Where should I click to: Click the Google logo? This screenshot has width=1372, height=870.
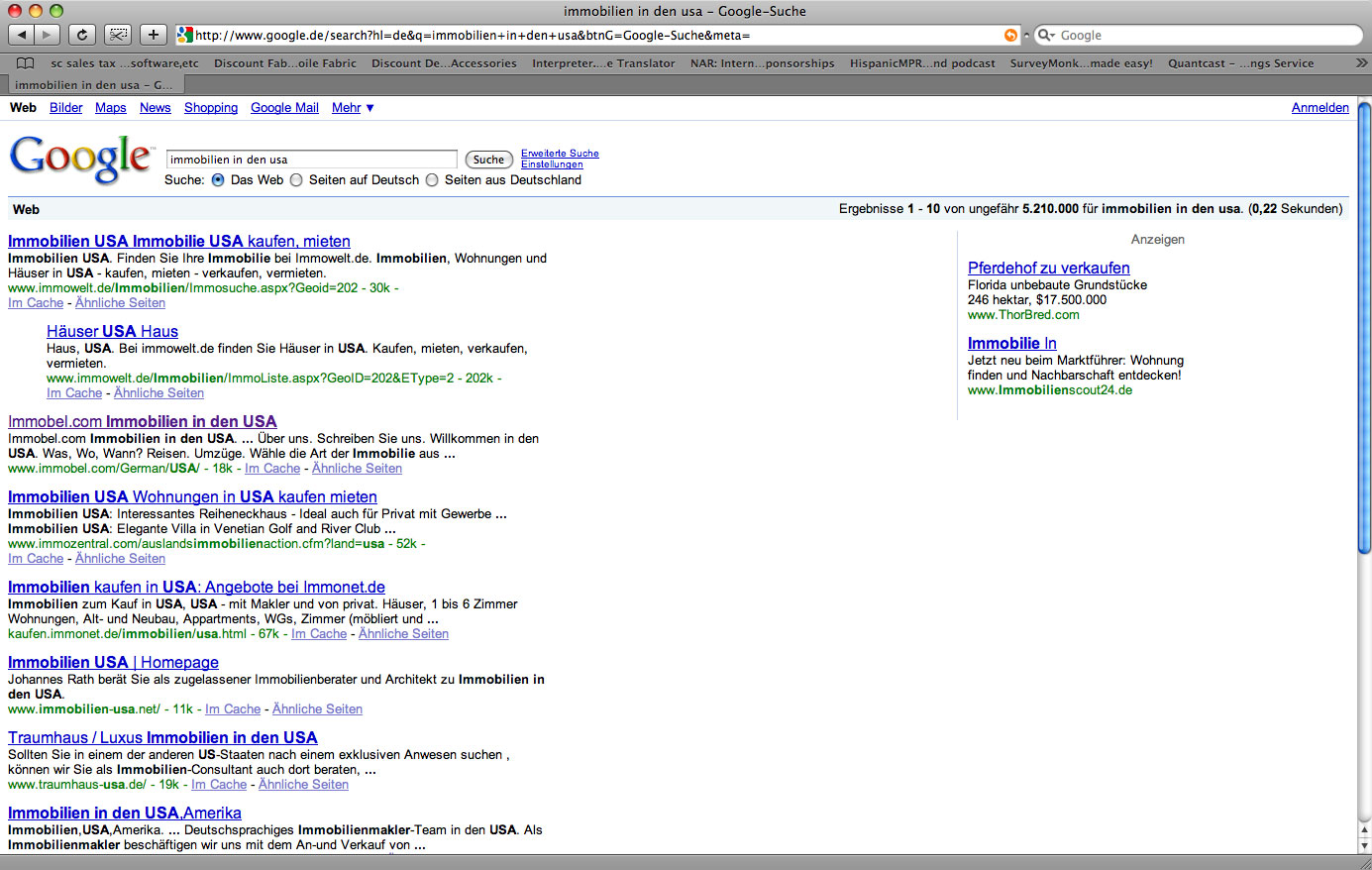(x=81, y=159)
